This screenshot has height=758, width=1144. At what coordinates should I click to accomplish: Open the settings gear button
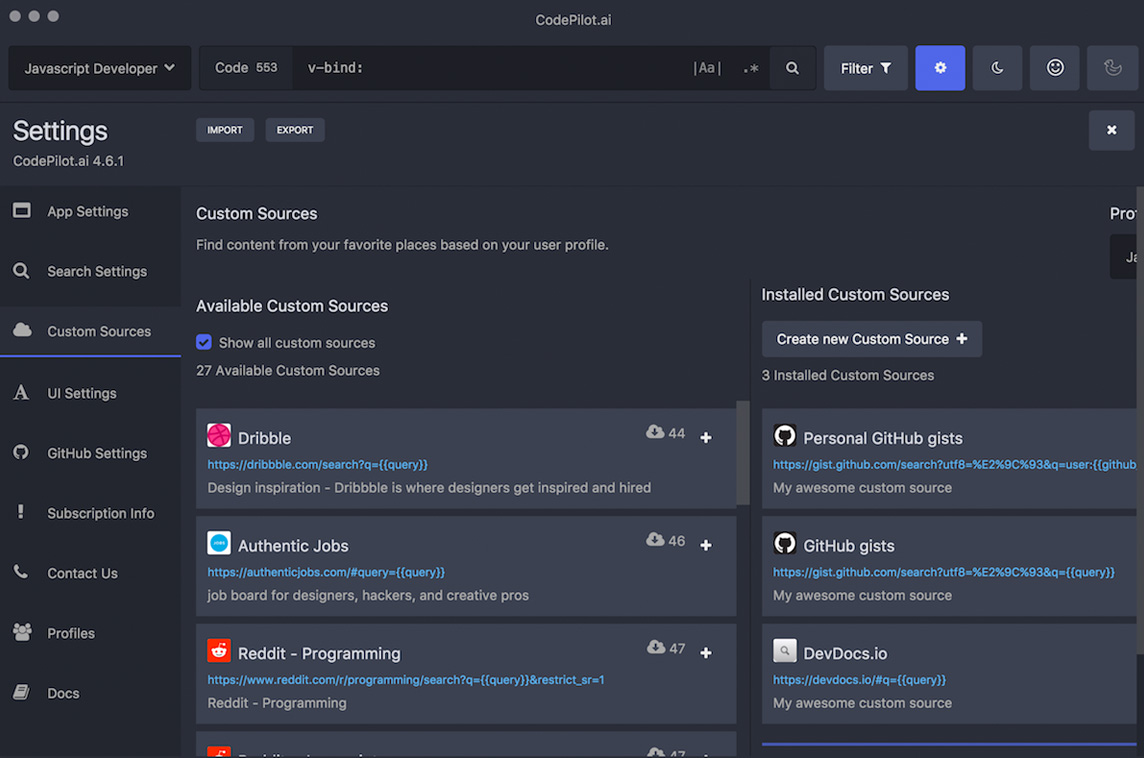coord(940,68)
